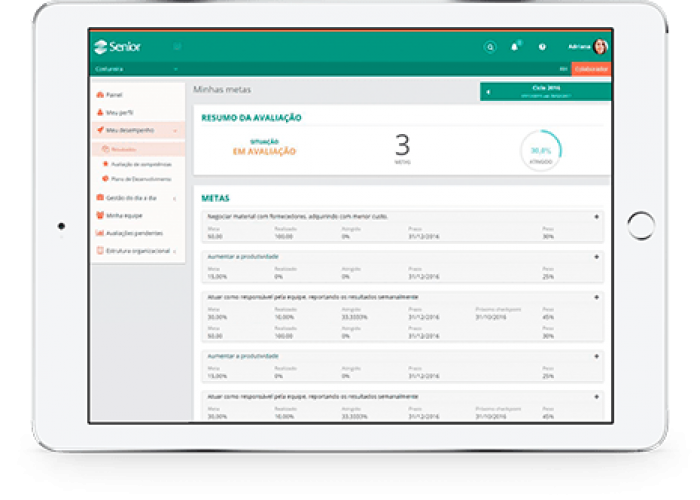Open Adriana's profile avatar menu

(x=600, y=47)
